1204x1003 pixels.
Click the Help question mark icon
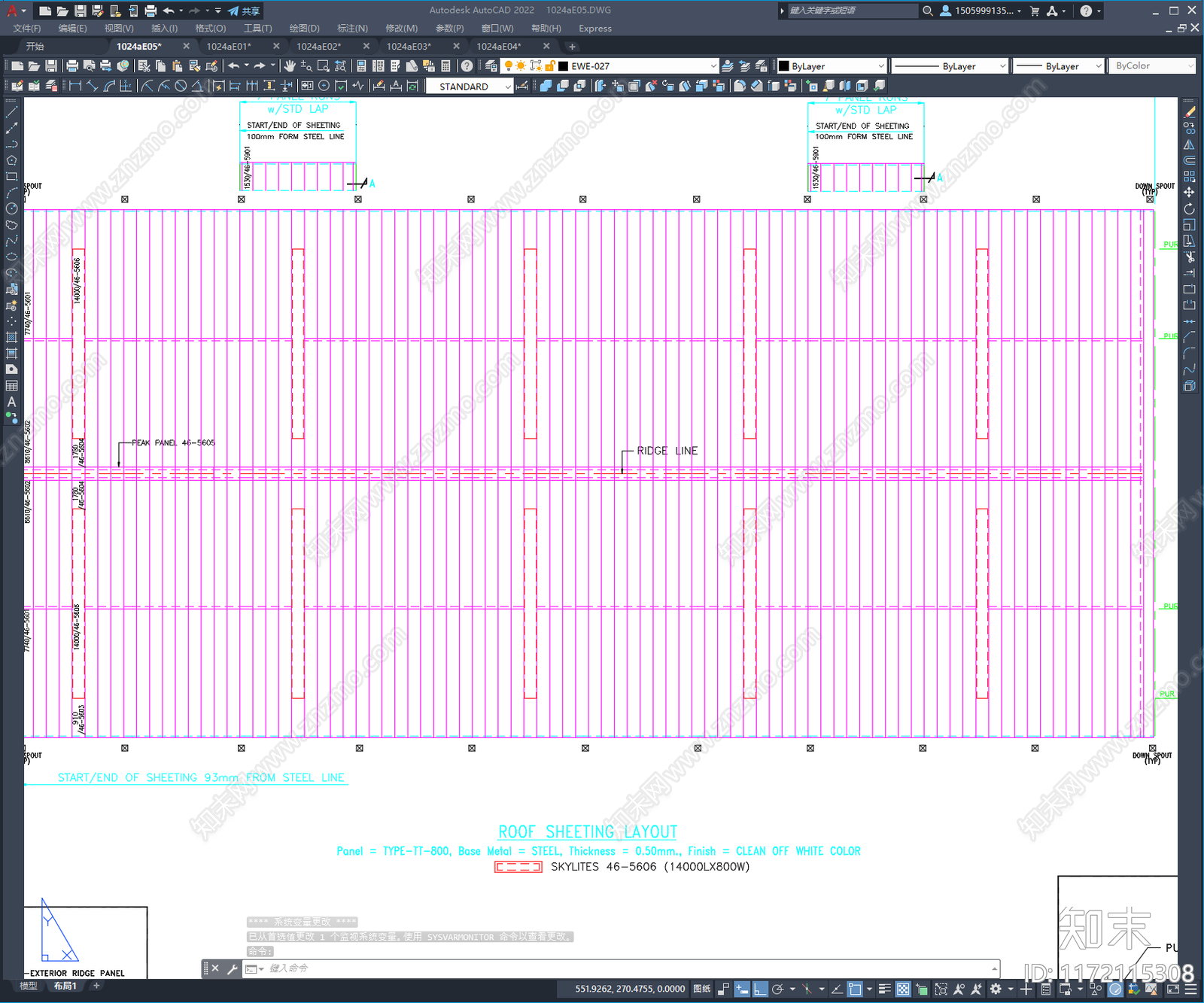[467, 66]
